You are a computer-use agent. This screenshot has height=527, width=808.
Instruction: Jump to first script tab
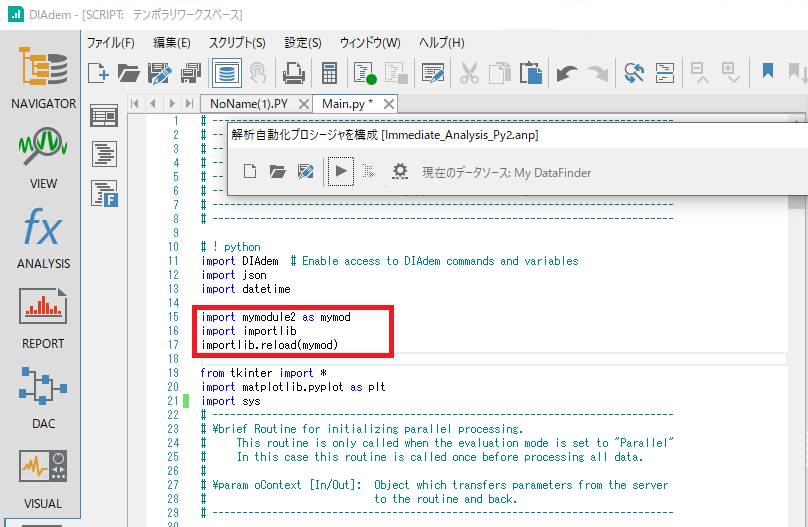point(135,104)
